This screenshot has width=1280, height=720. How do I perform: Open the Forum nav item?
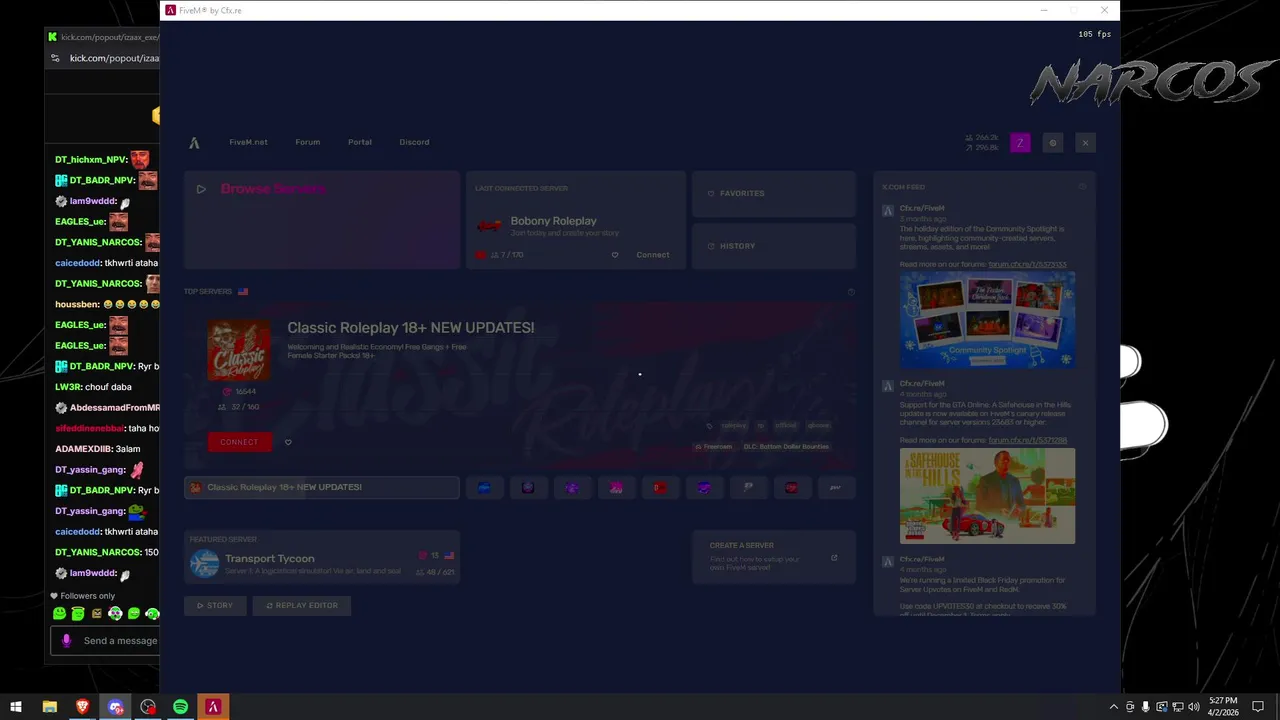point(308,142)
